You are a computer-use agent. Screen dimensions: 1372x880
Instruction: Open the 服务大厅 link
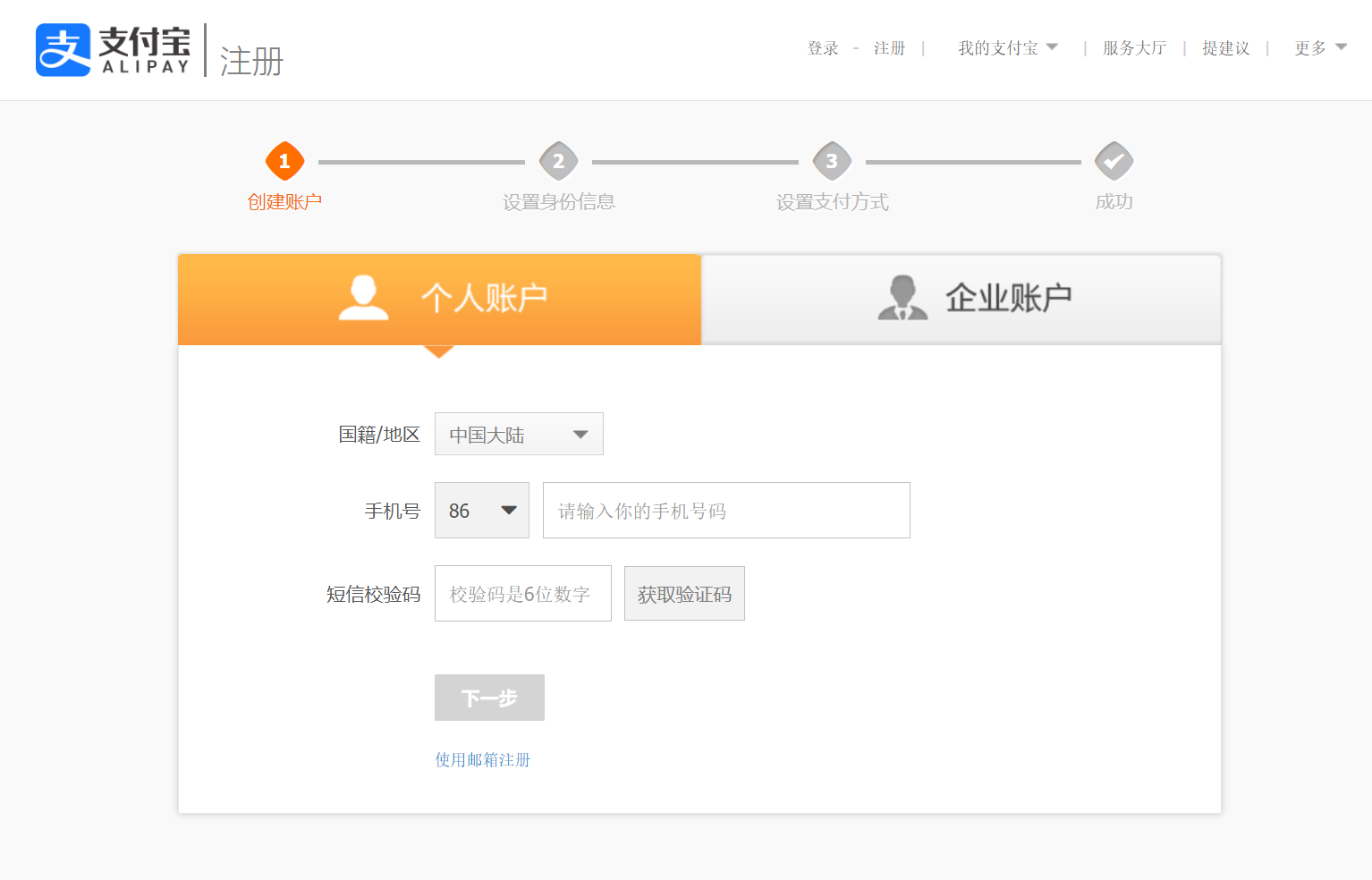pyautogui.click(x=1134, y=48)
